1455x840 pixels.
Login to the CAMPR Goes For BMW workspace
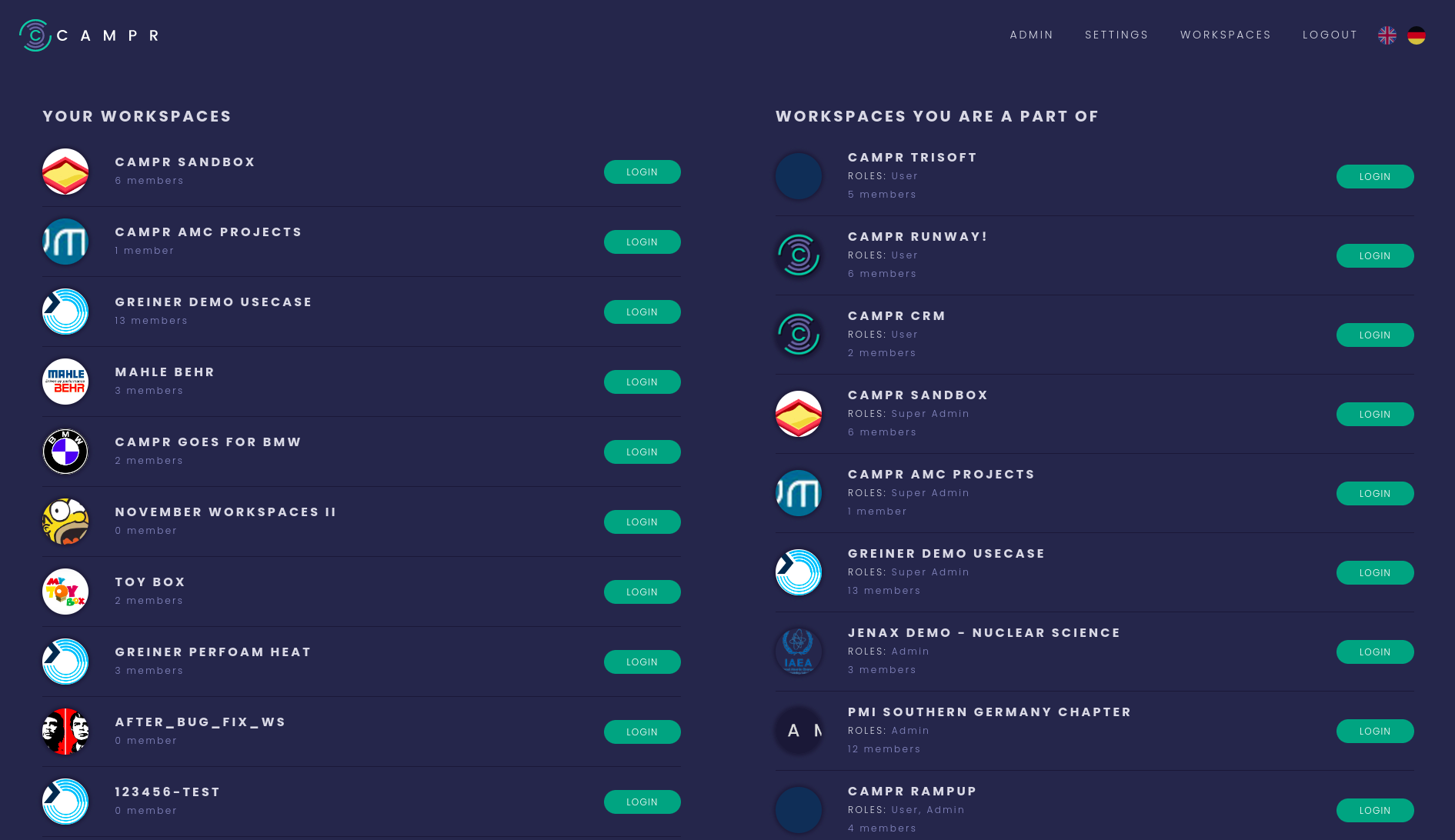click(x=642, y=452)
